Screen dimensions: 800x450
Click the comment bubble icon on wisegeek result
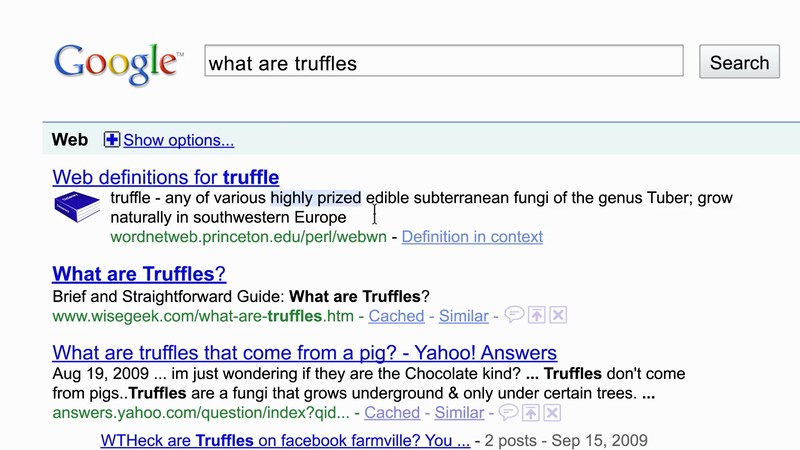coord(514,316)
